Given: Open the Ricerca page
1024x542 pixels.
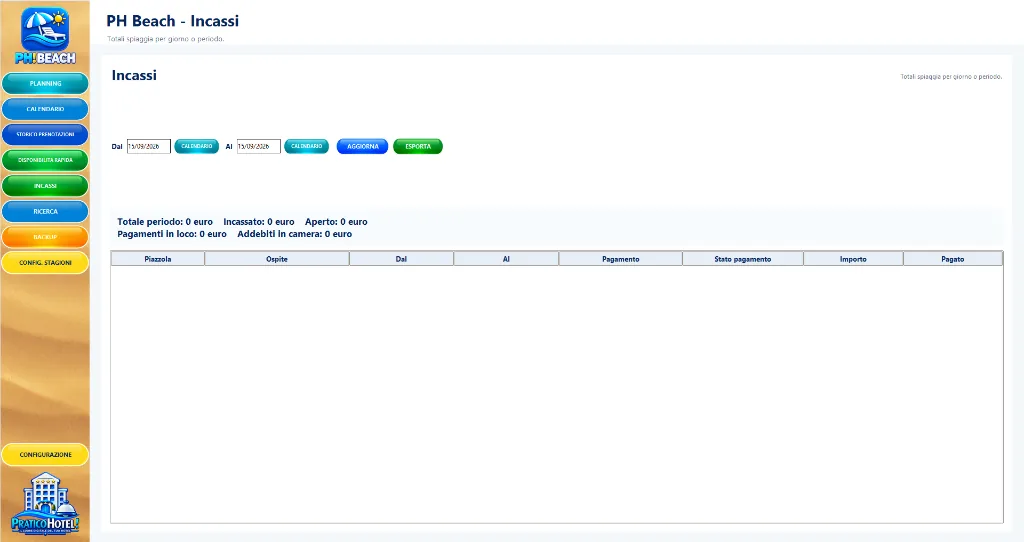Looking at the screenshot, I should tap(45, 212).
